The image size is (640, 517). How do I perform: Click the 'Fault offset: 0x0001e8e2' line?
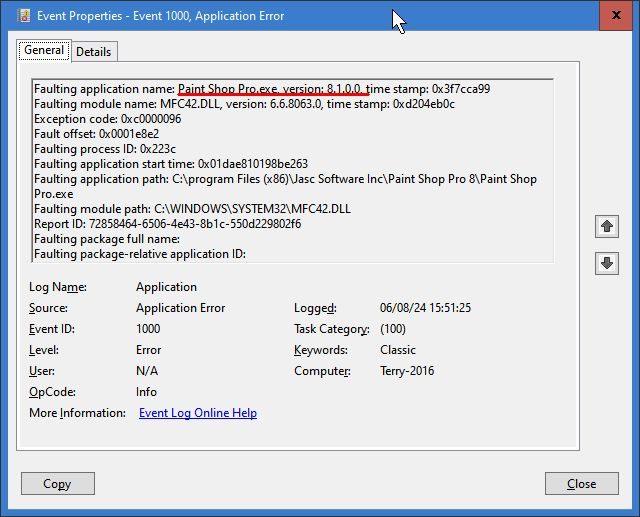click(x=97, y=134)
